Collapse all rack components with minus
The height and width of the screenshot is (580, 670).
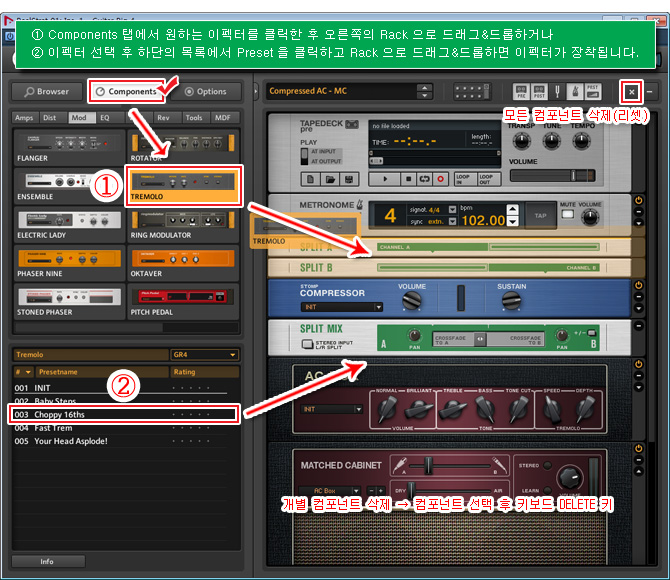649,91
